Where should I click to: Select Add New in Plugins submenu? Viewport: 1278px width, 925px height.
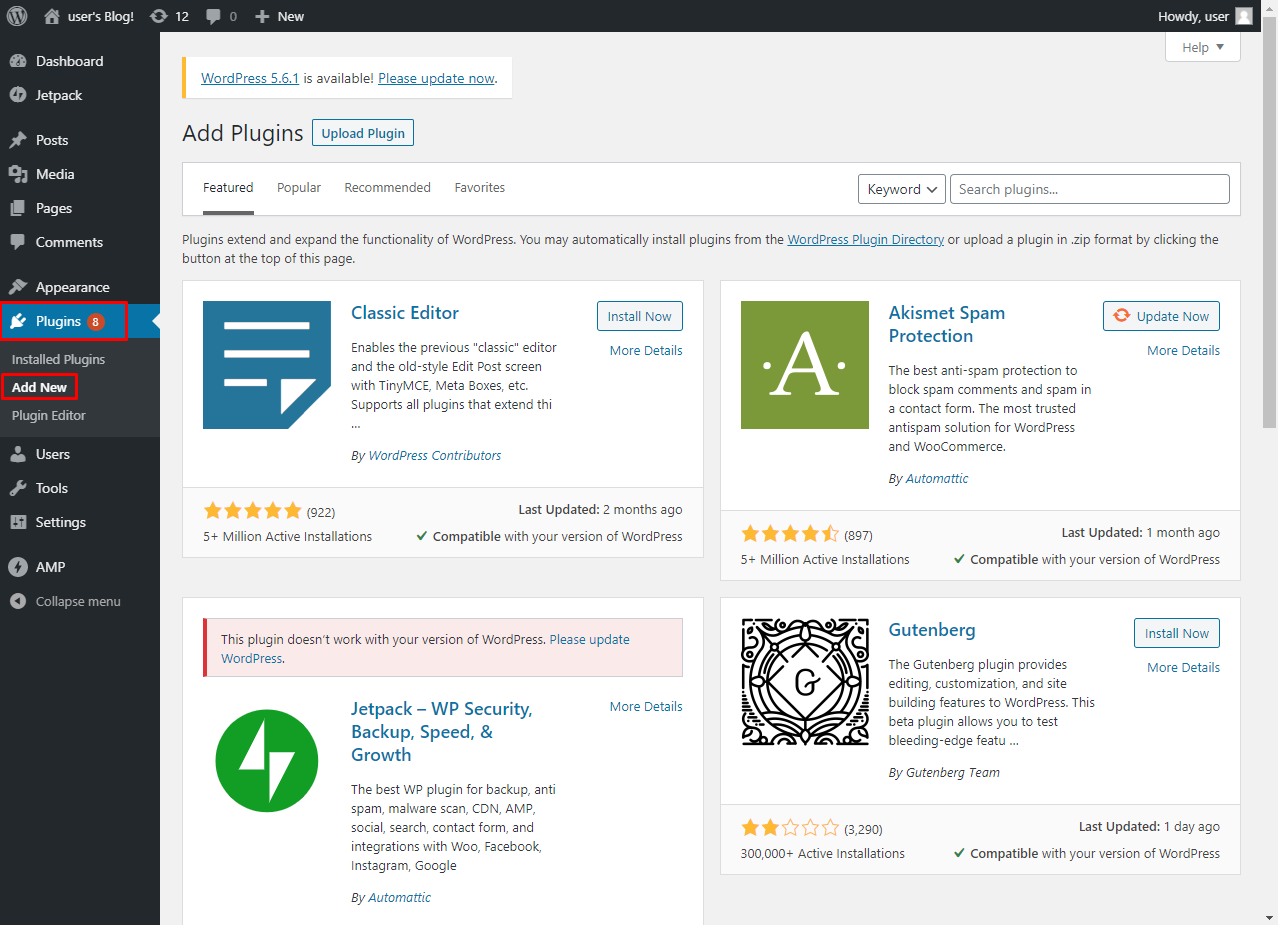coord(40,387)
